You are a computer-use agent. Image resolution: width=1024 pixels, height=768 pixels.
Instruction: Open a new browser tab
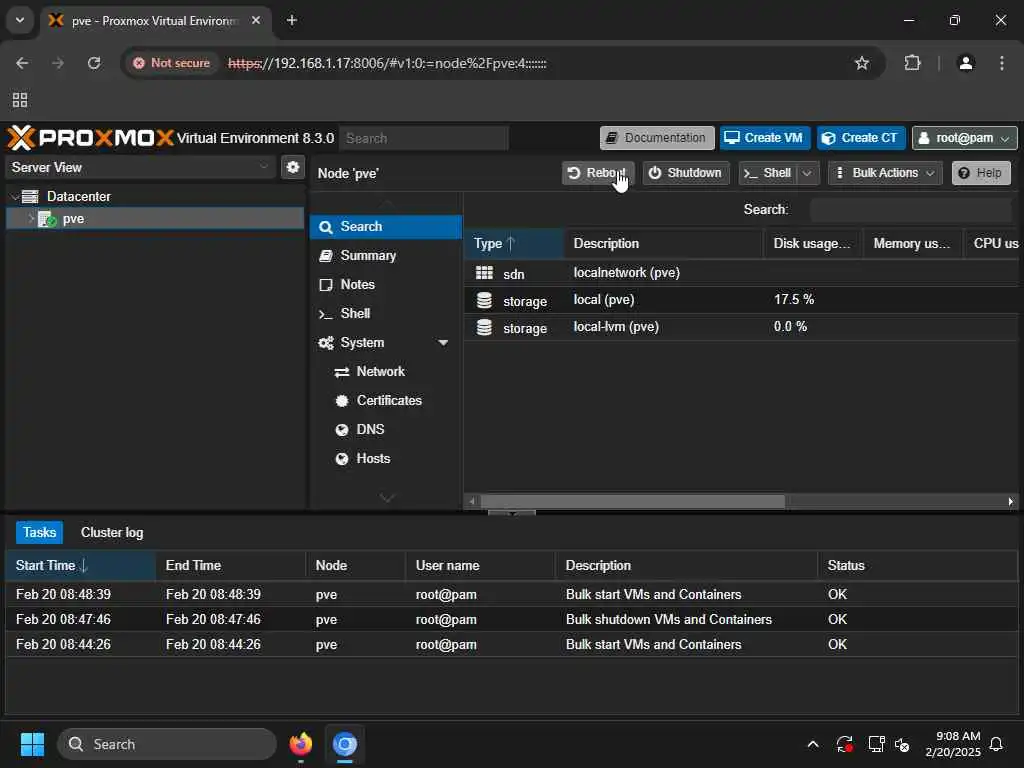click(292, 21)
